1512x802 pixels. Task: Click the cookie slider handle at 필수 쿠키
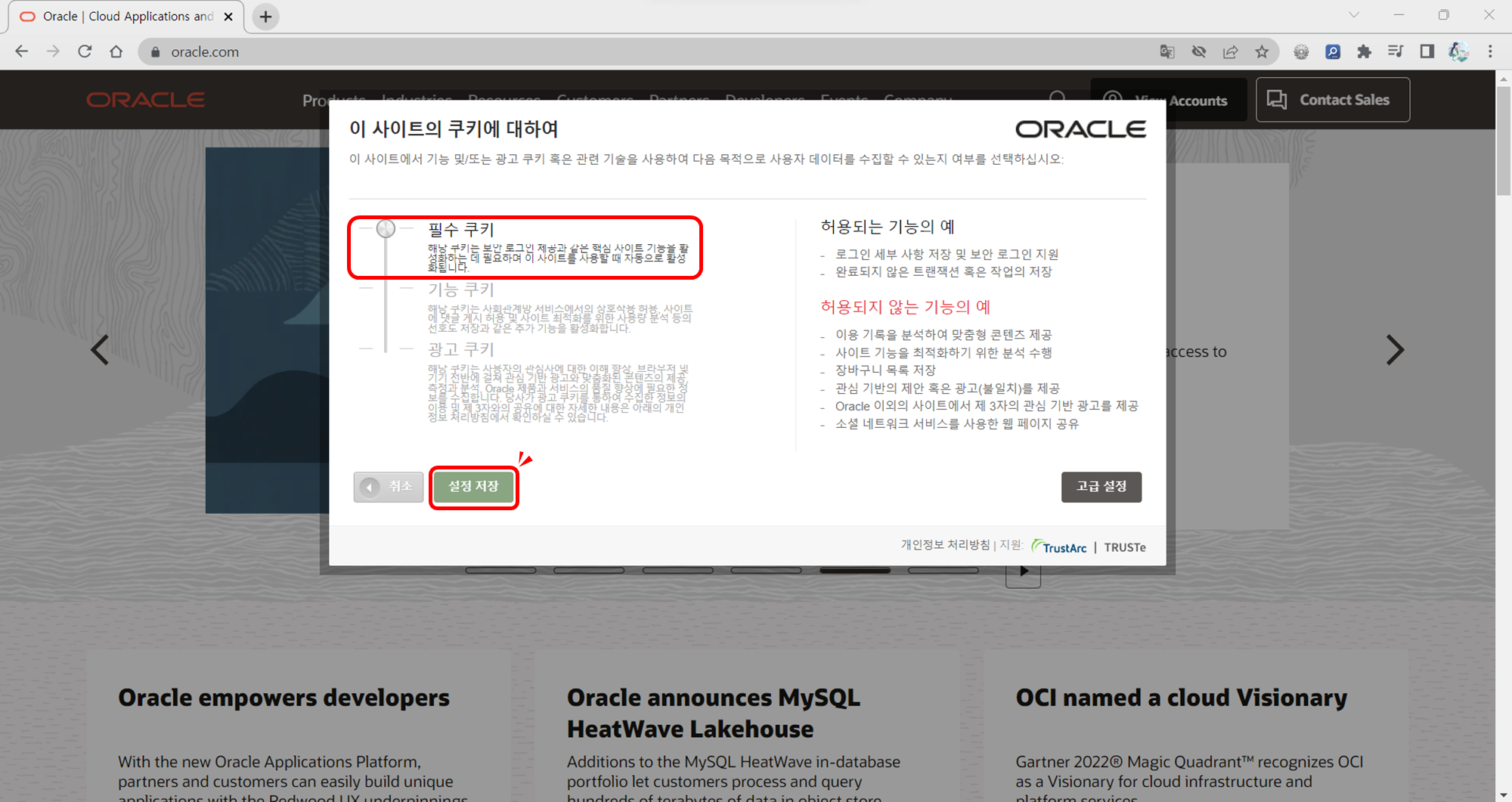(386, 228)
